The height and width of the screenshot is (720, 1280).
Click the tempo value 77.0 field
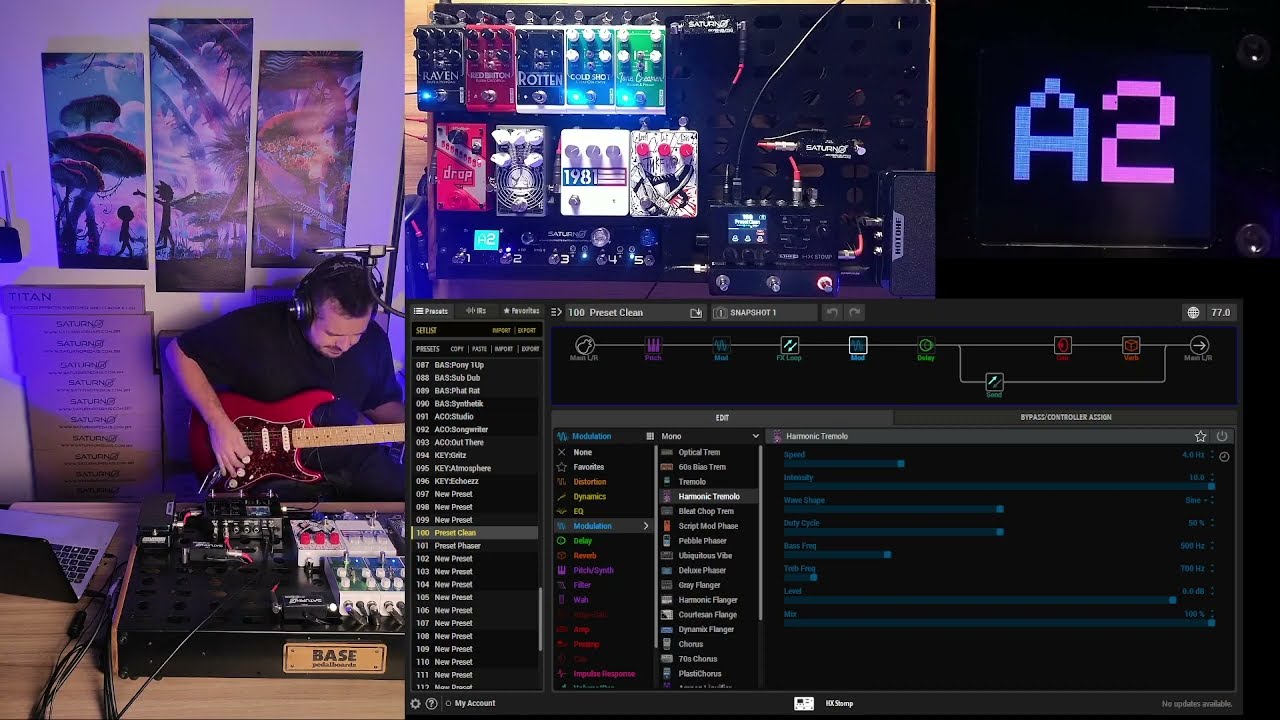point(1221,313)
